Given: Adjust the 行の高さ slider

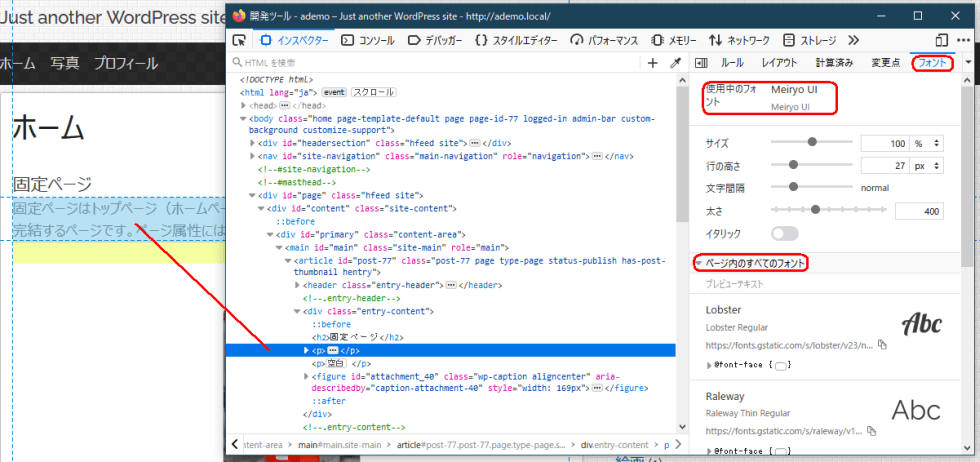Looking at the screenshot, I should 812,165.
